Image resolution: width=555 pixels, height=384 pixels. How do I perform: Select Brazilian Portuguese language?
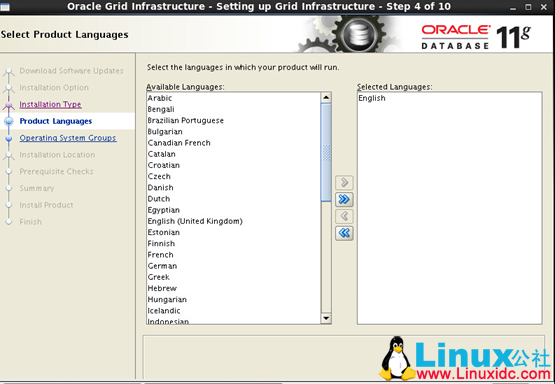[234, 120]
